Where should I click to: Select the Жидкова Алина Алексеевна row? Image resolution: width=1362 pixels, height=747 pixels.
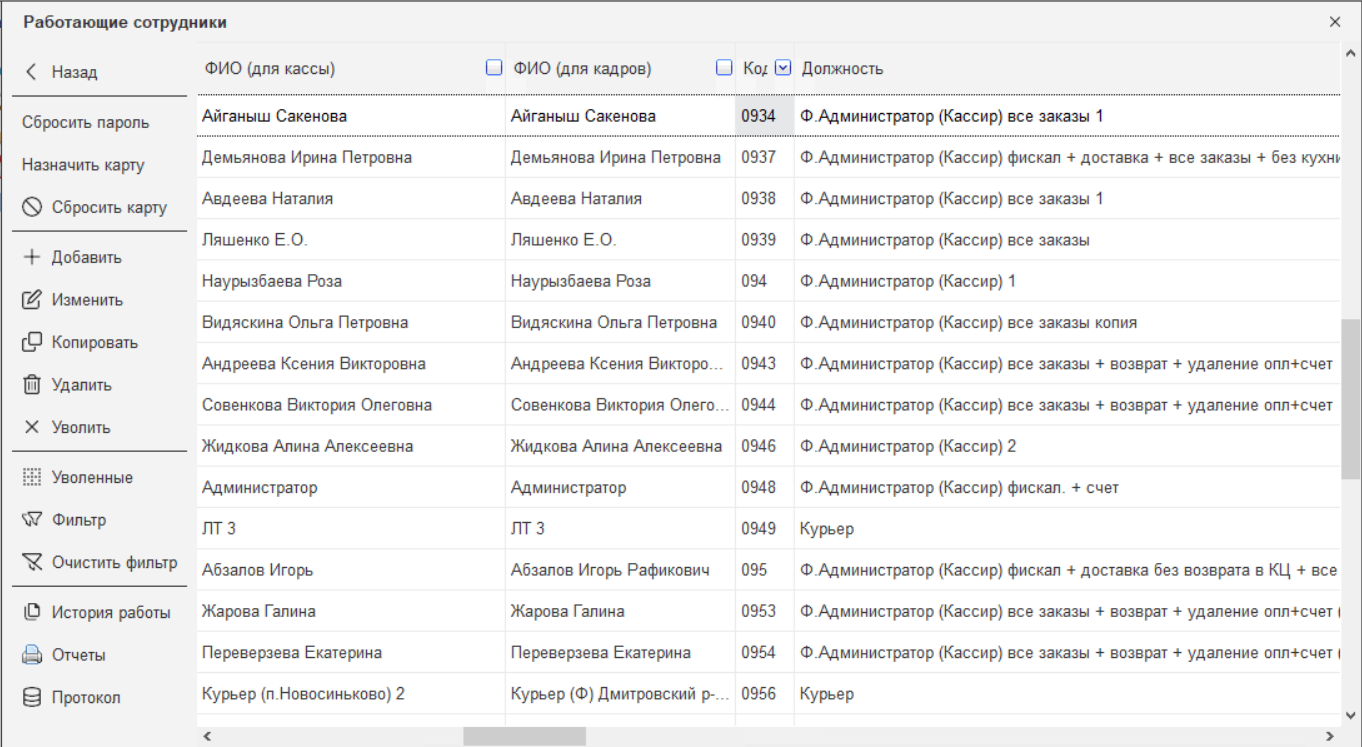pos(307,446)
